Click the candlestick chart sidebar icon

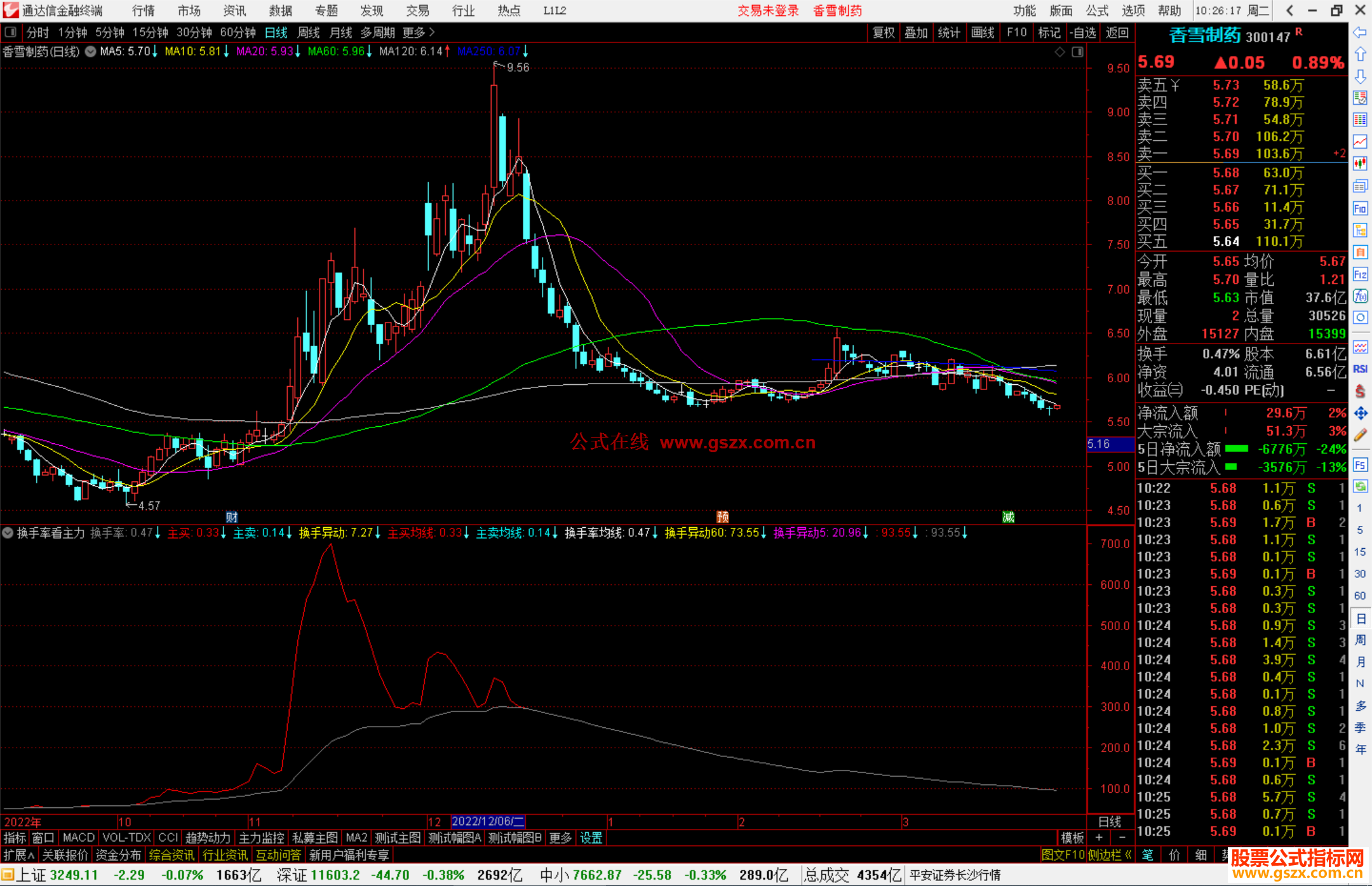(x=1360, y=163)
